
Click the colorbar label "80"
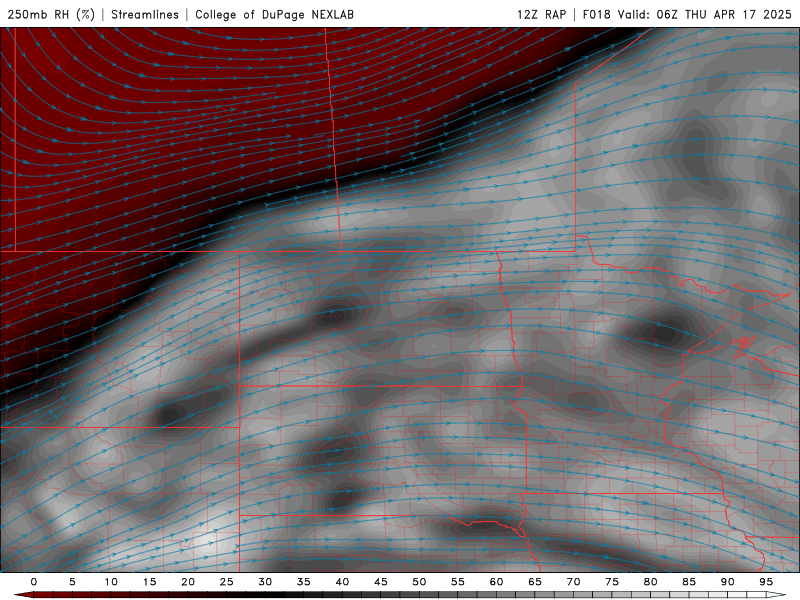[651, 582]
